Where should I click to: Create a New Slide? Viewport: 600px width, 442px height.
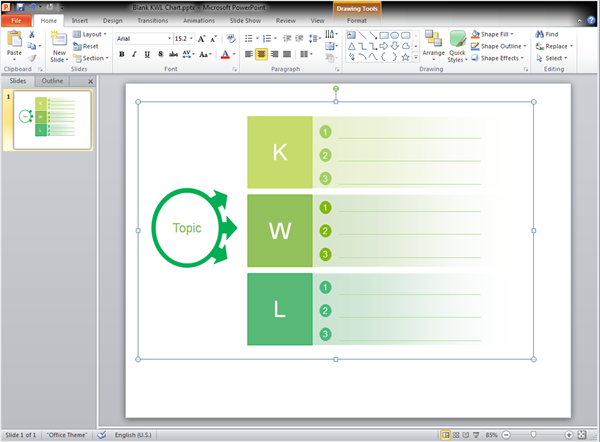click(x=60, y=41)
